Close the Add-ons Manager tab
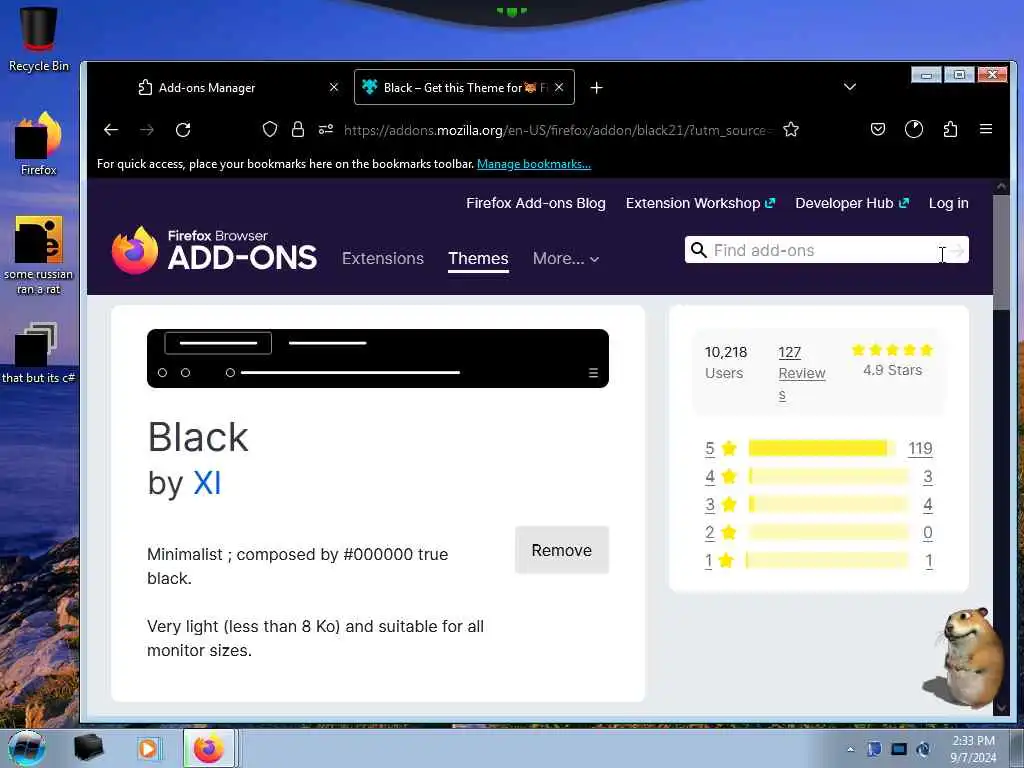The image size is (1024, 768). pyautogui.click(x=334, y=87)
